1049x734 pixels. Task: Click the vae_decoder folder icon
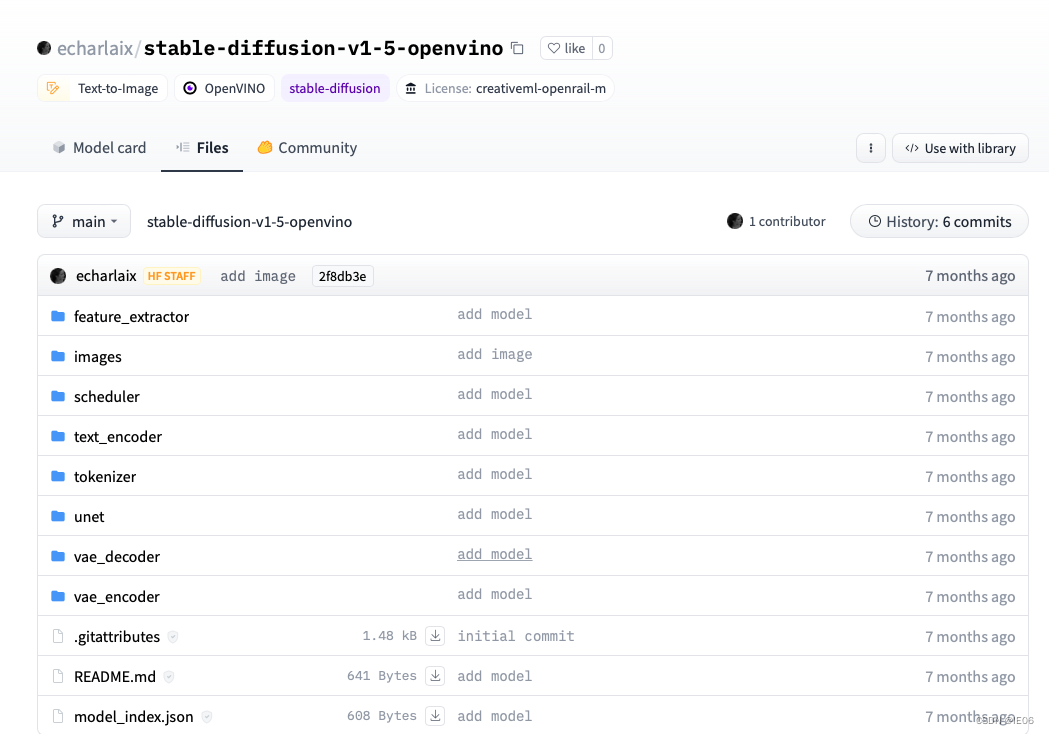point(58,556)
